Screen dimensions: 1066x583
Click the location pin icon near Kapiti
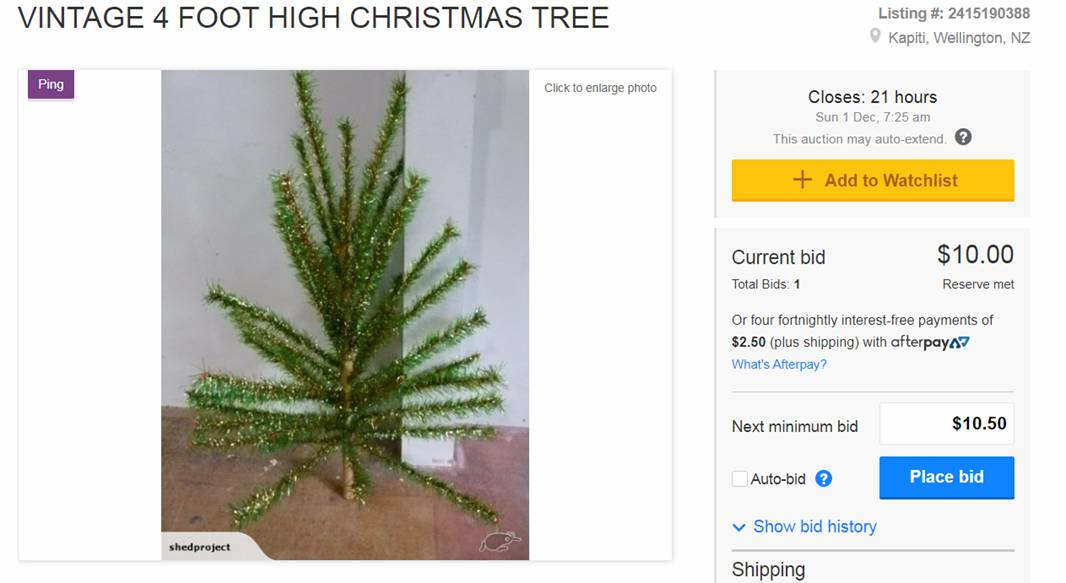tap(875, 37)
